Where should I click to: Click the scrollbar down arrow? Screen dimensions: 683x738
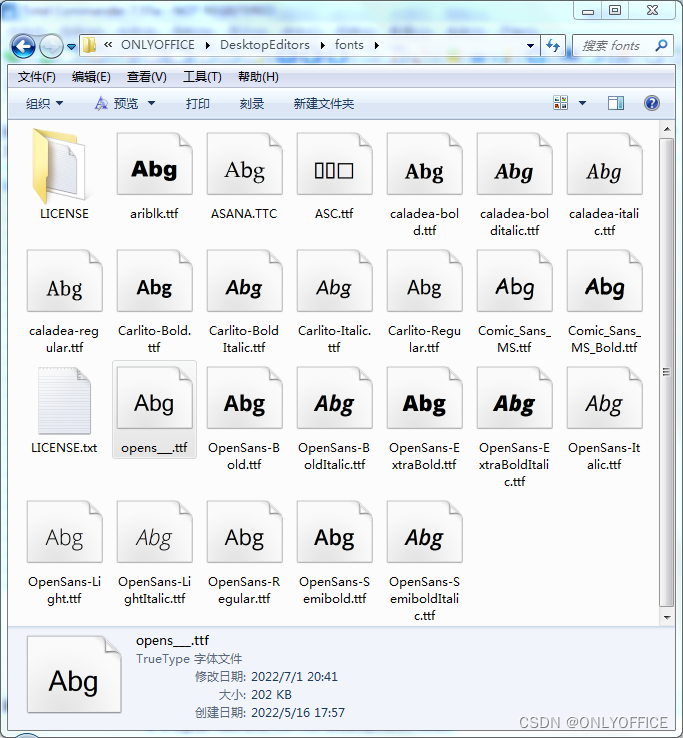(667, 617)
